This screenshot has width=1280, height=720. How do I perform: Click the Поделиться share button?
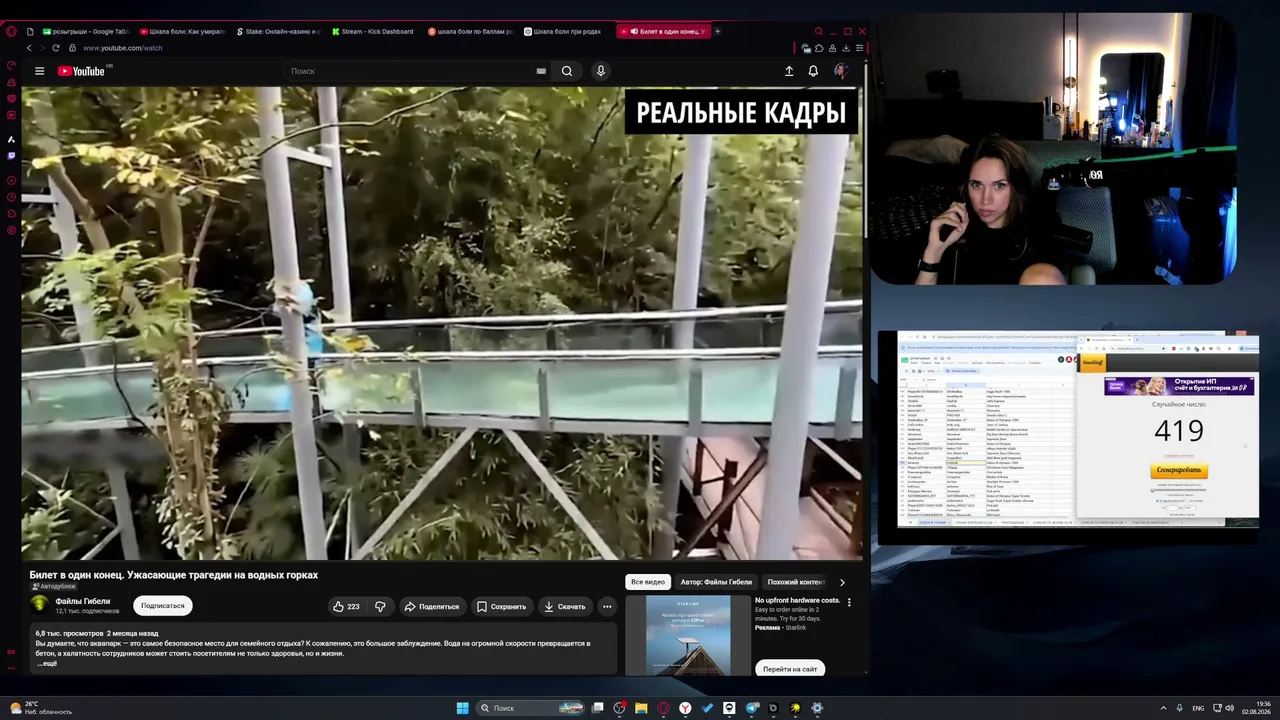[431, 606]
